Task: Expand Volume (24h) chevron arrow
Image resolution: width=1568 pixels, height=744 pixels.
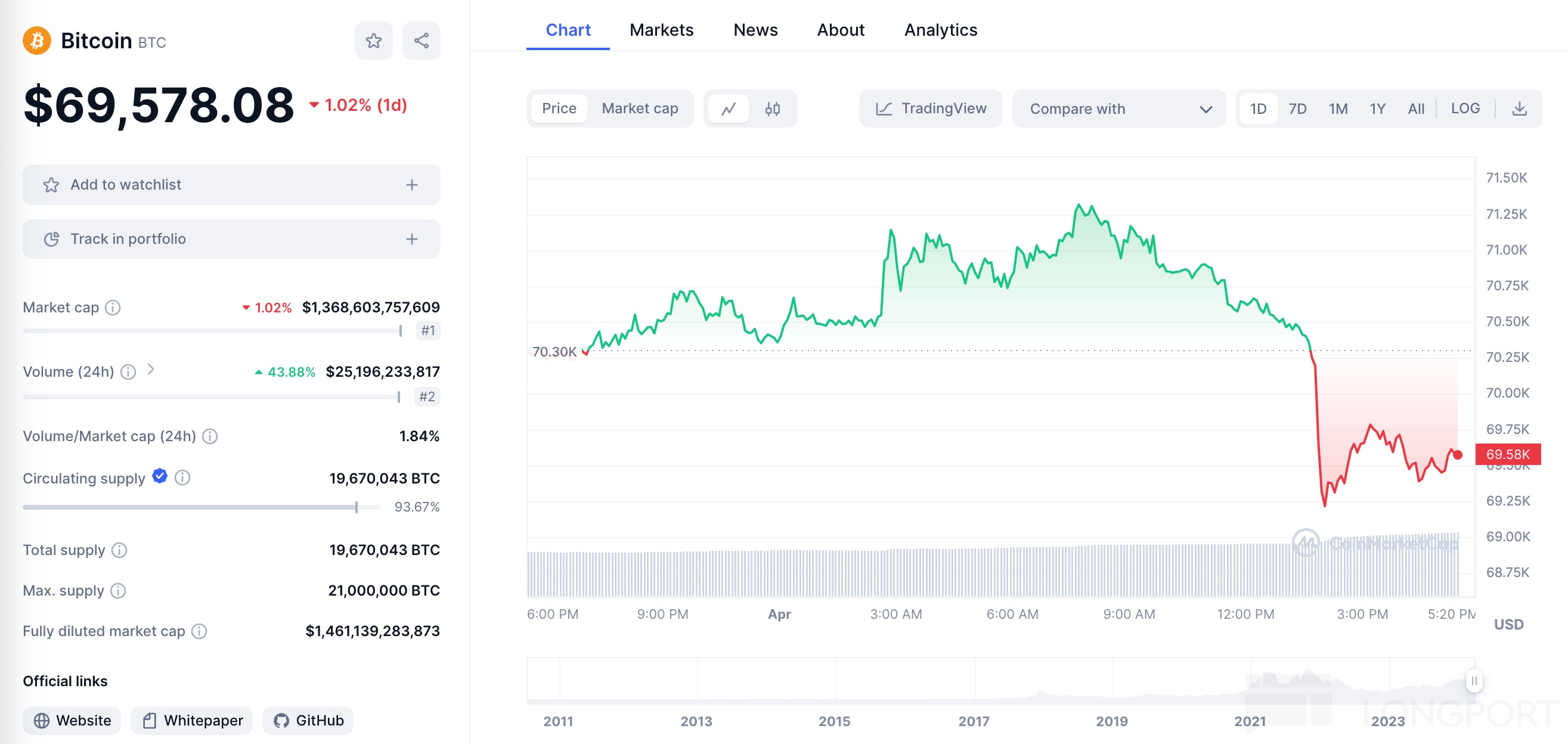Action: point(151,370)
